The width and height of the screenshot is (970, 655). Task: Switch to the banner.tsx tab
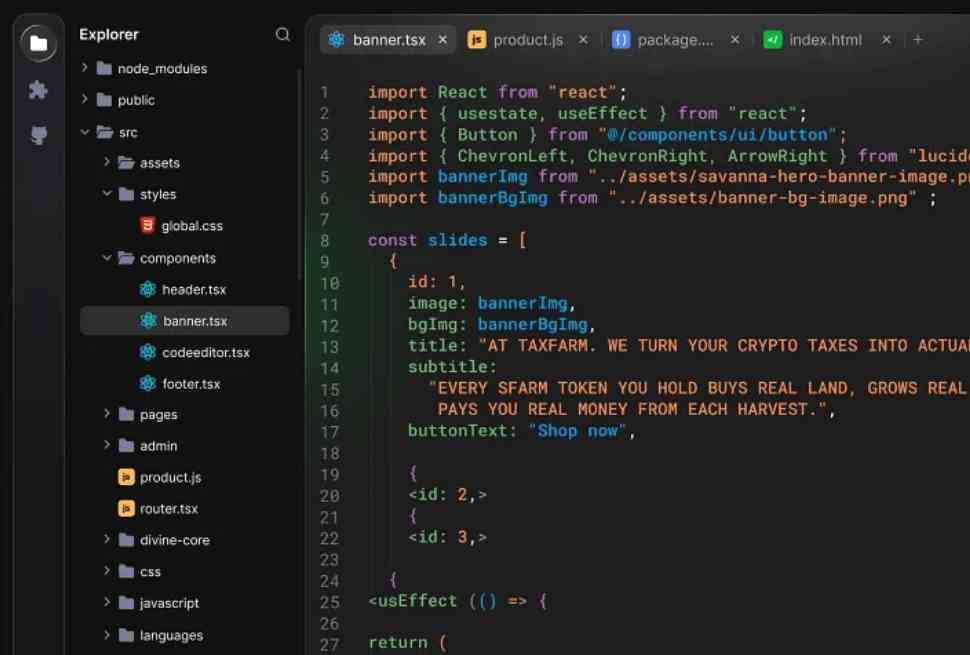tap(388, 40)
